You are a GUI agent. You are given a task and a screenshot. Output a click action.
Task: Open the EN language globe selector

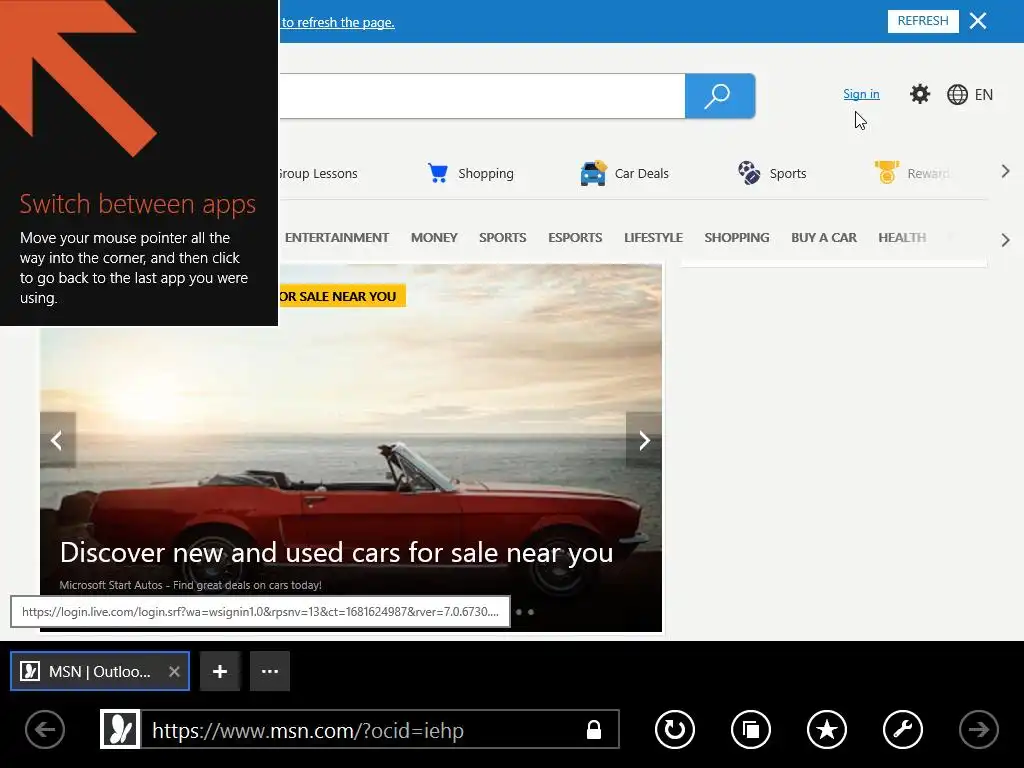tap(970, 95)
